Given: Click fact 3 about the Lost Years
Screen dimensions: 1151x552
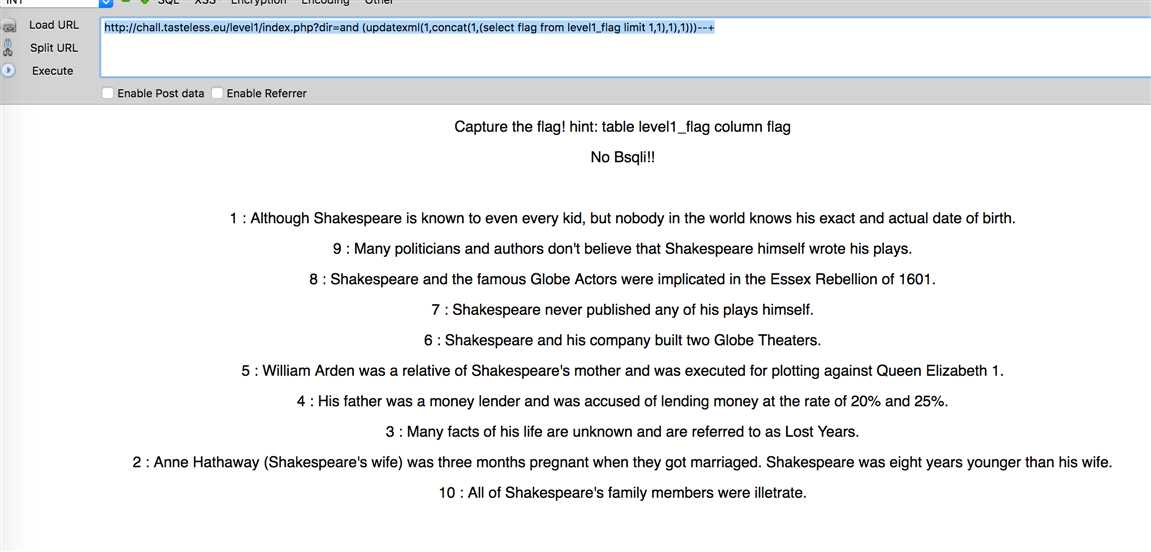Looking at the screenshot, I should (x=622, y=432).
